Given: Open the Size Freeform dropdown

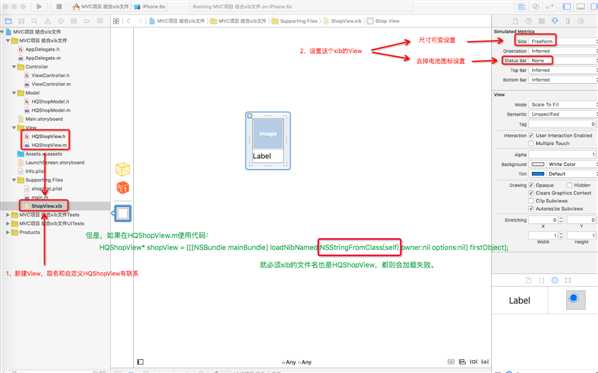Looking at the screenshot, I should click(x=563, y=41).
